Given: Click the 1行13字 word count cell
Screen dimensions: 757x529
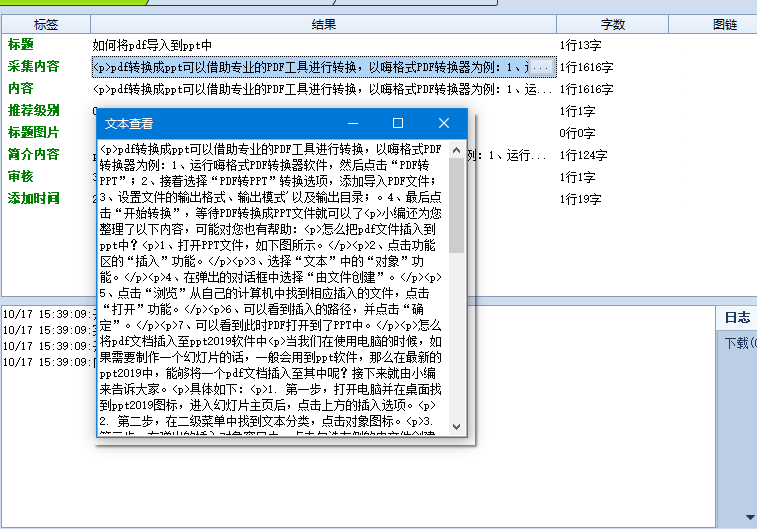Looking at the screenshot, I should coord(580,45).
